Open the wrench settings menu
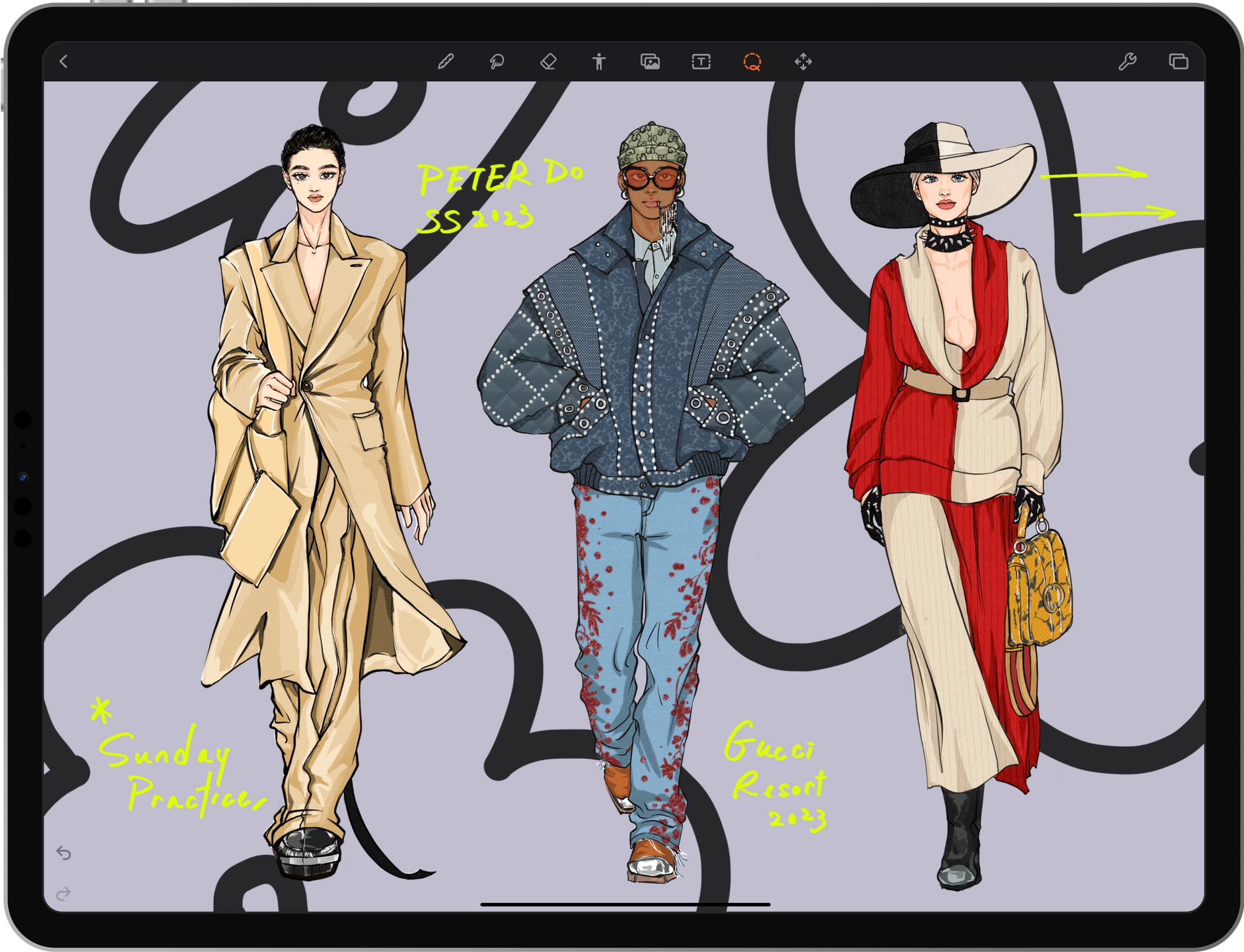 1127,61
